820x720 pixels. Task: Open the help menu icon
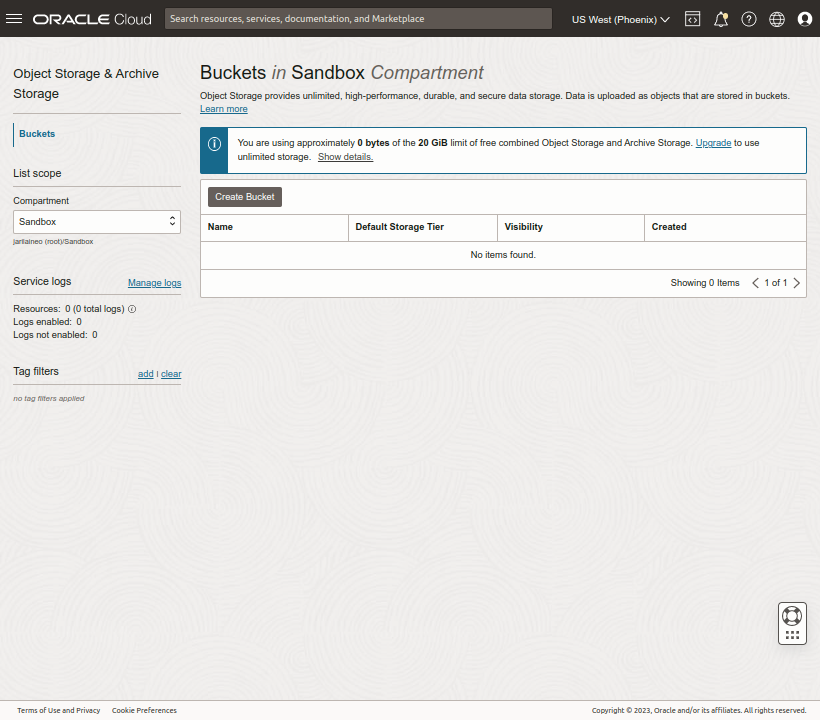point(748,19)
